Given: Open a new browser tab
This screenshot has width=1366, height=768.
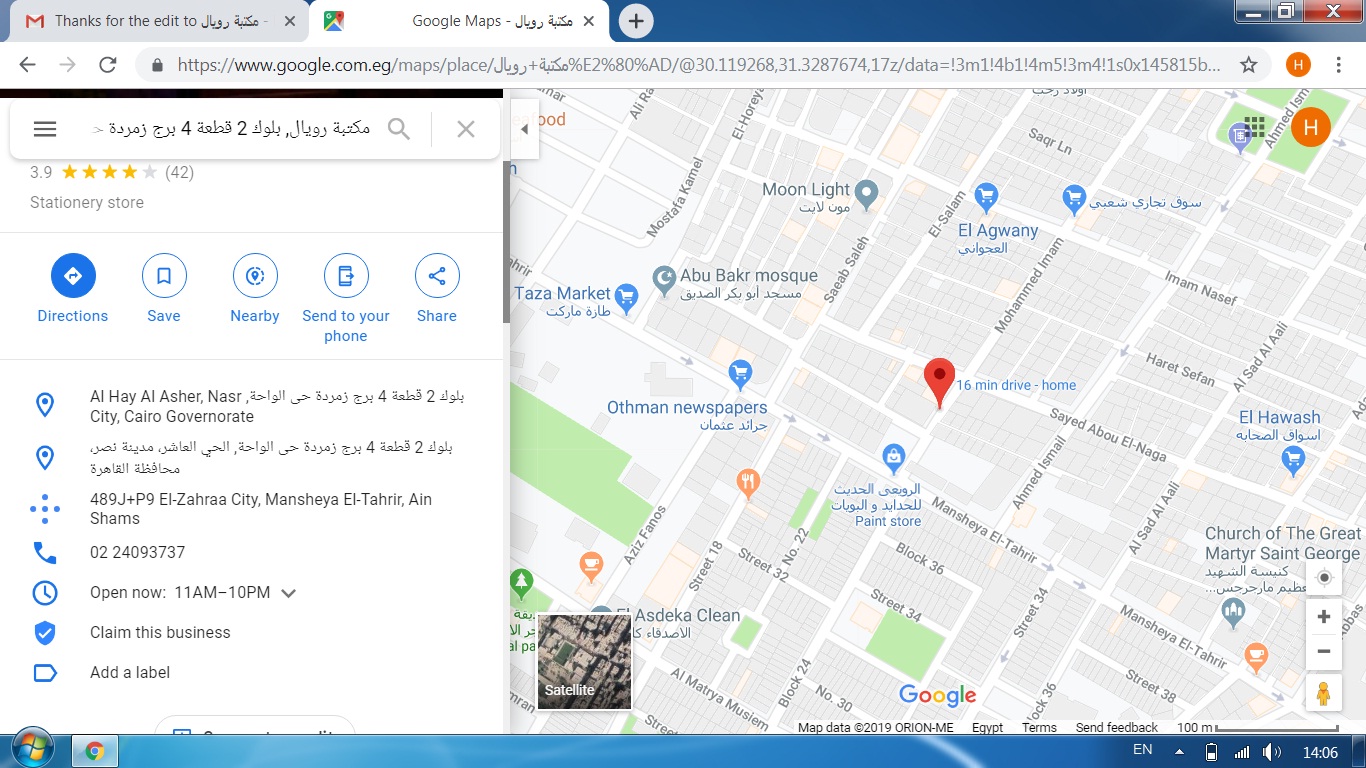Looking at the screenshot, I should [x=636, y=20].
